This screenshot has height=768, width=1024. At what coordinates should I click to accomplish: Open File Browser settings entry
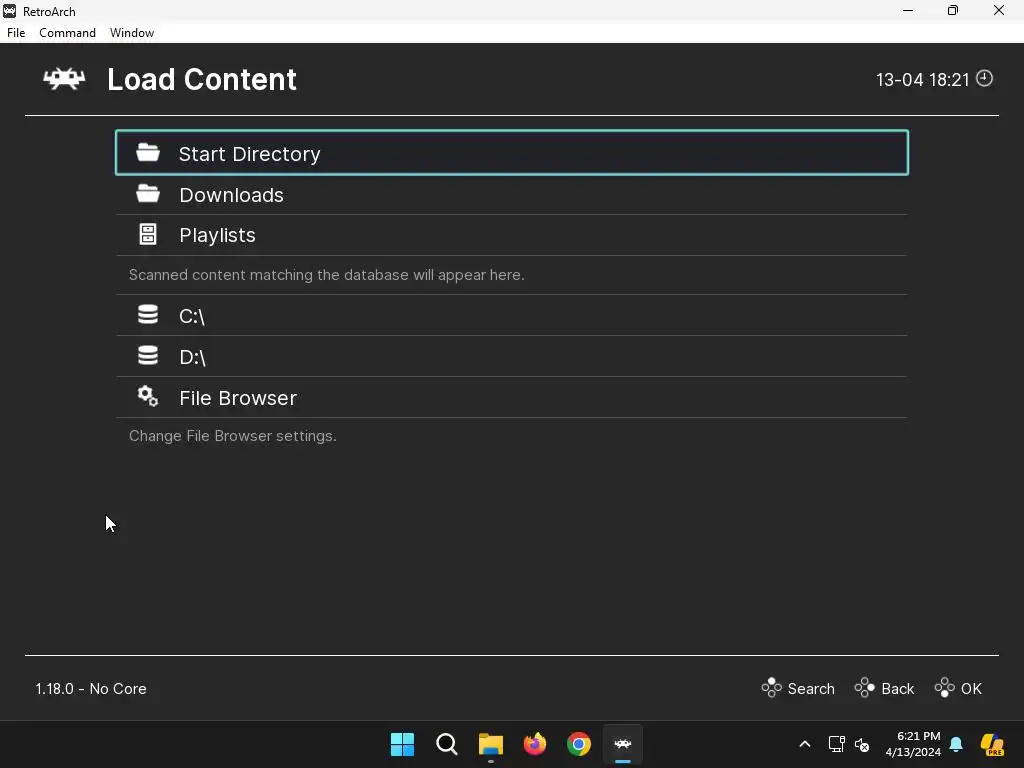(511, 398)
